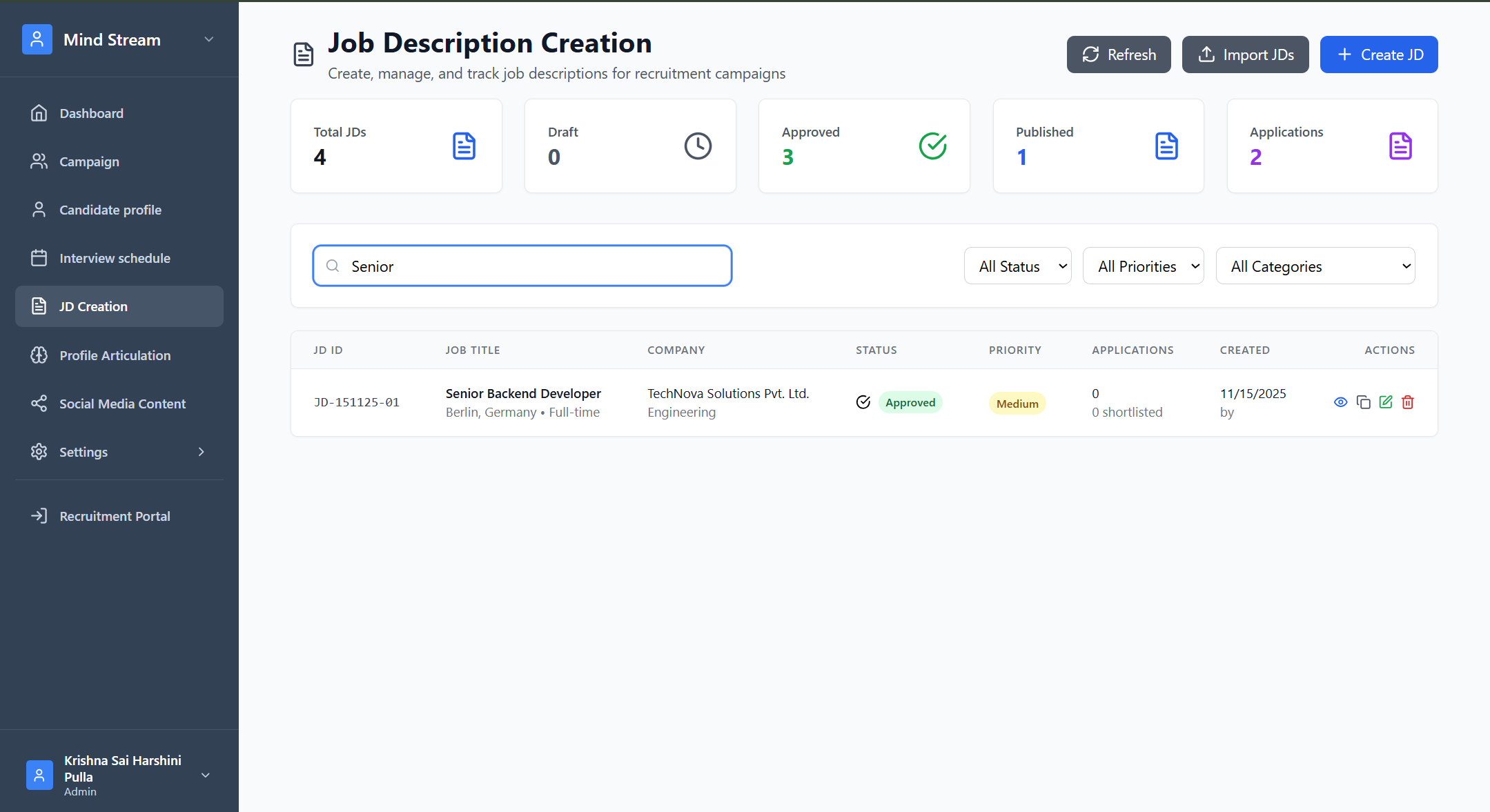Screen dimensions: 1490x812
Task: Open the All Status dropdown
Action: click(1017, 266)
